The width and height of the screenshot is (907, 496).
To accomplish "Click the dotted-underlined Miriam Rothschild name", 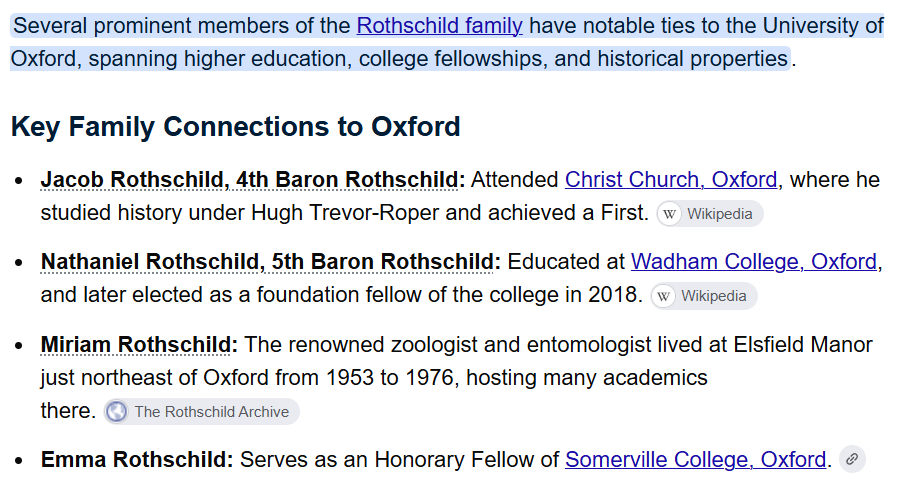I will pos(136,345).
